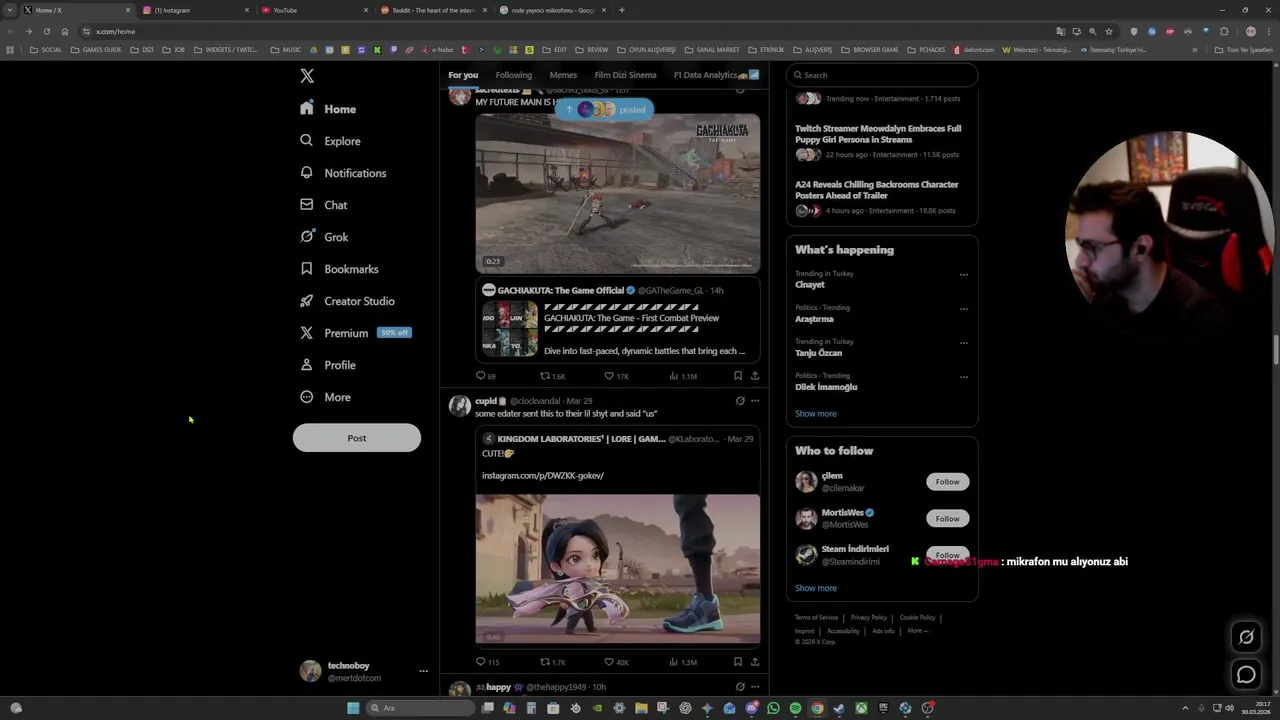Open a new browser tab
This screenshot has width=1280, height=720.
[x=622, y=10]
